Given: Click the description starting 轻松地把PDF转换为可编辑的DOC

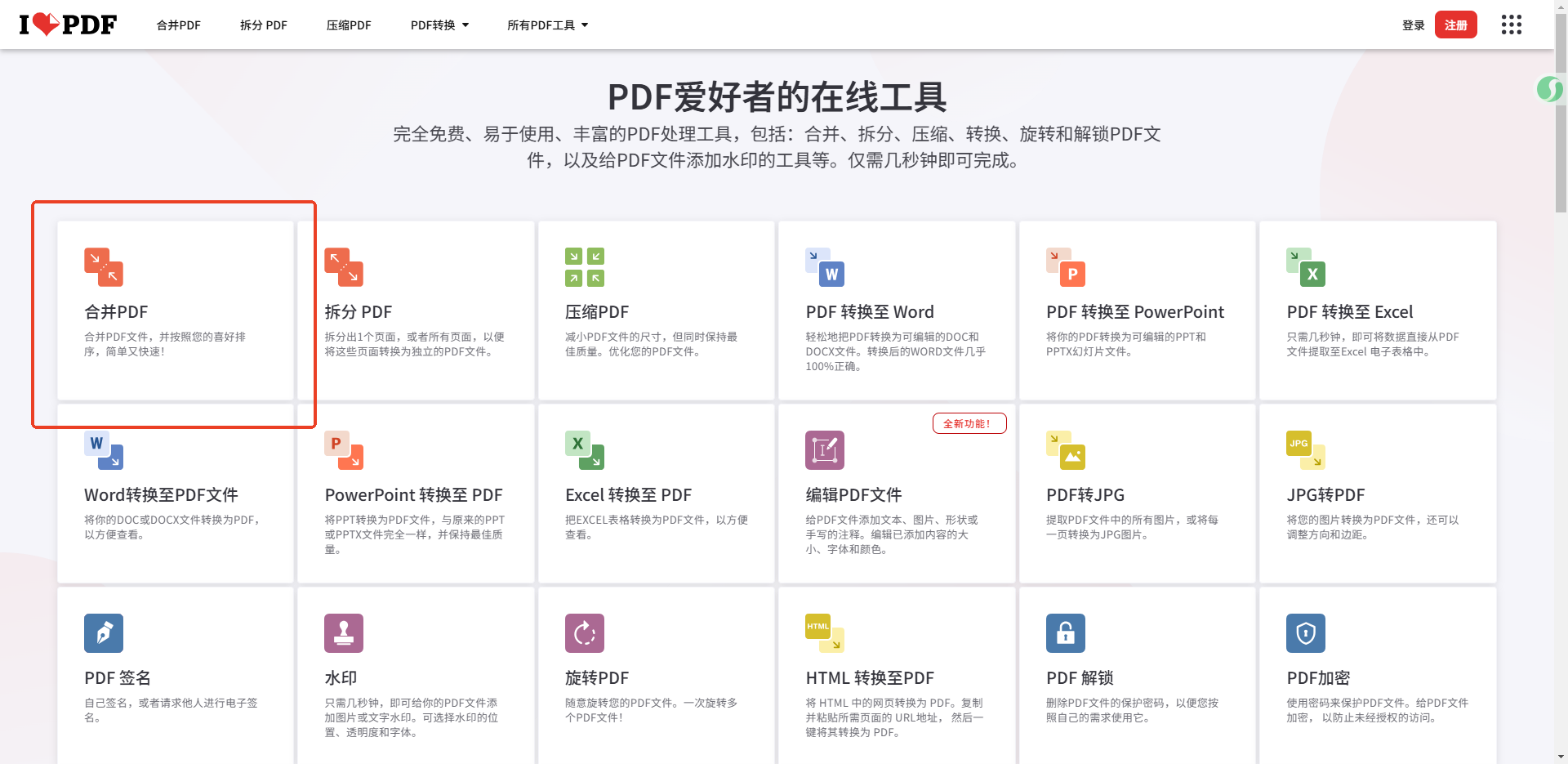Looking at the screenshot, I should point(896,351).
